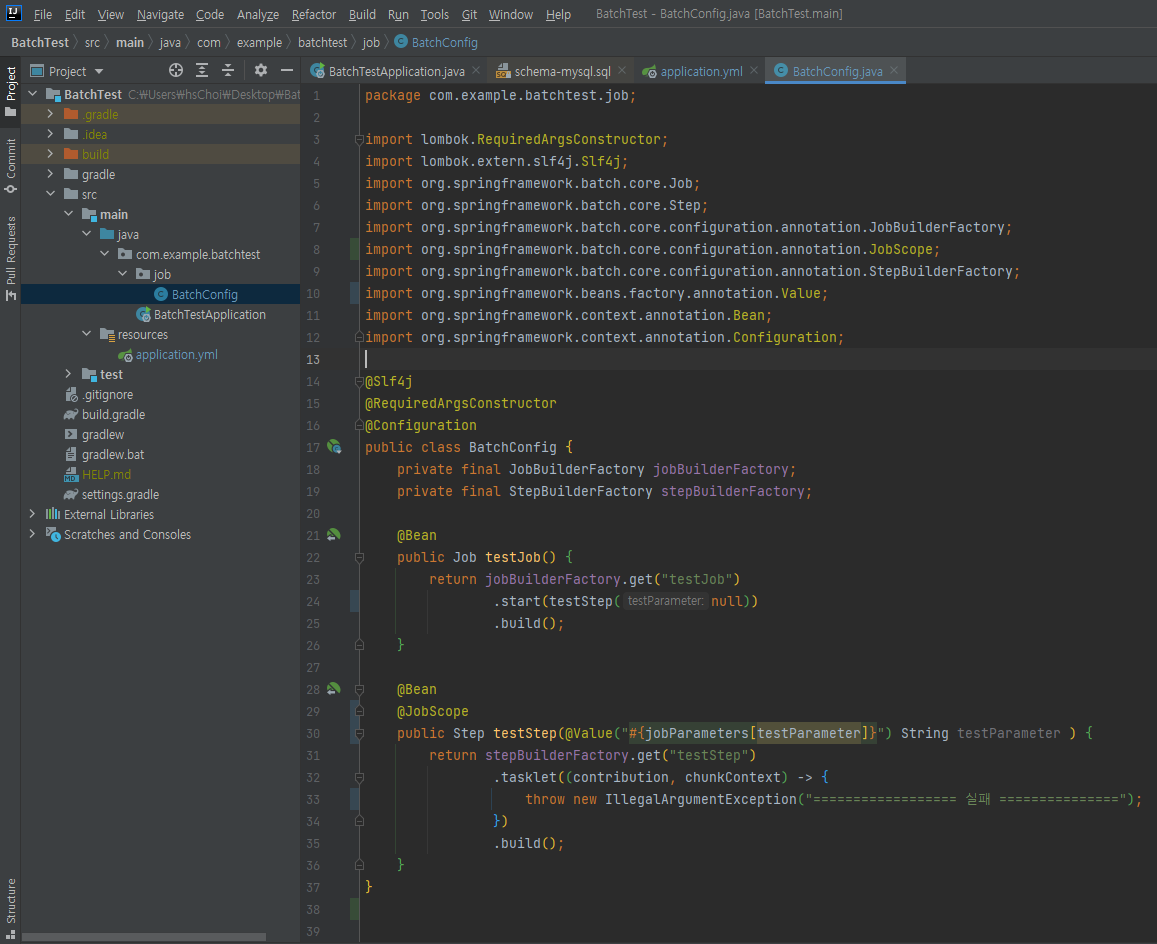
Task: Click the BatchConfig breadcrumb in navigation bar
Action: 443,42
